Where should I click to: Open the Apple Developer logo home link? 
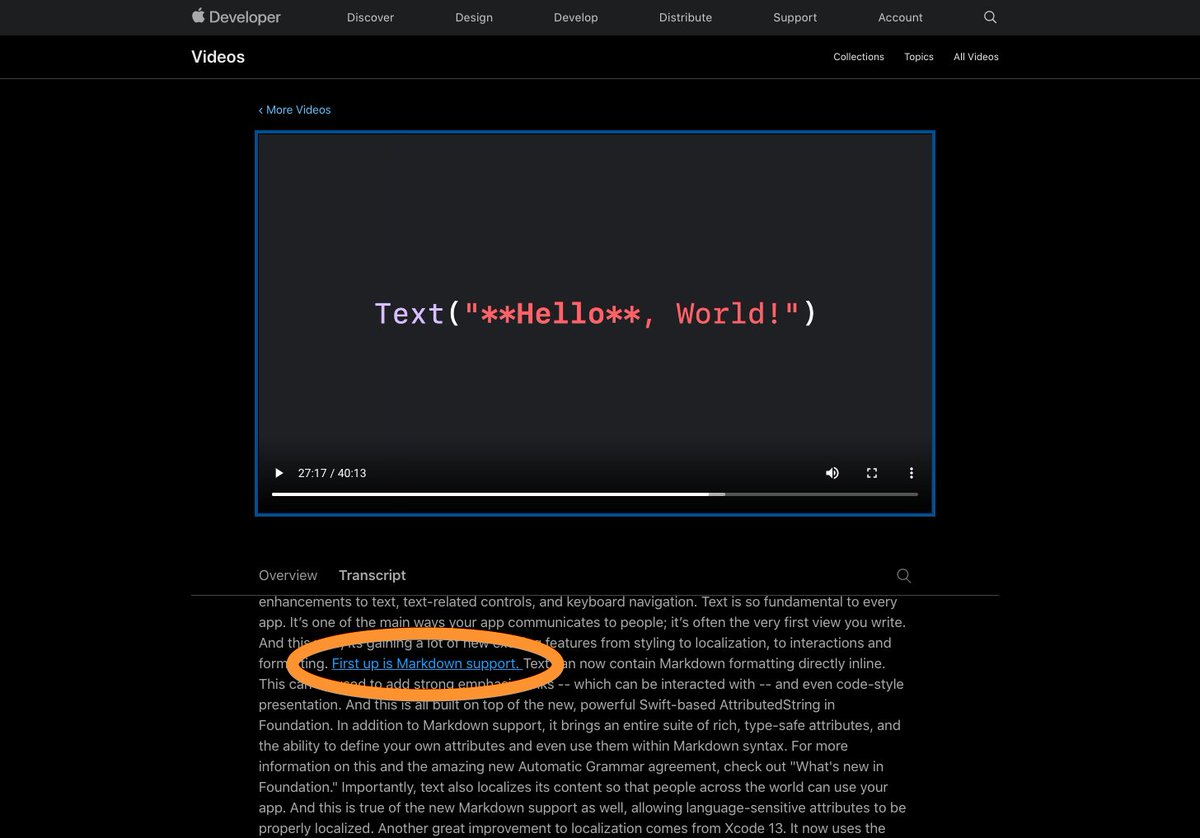(x=236, y=17)
